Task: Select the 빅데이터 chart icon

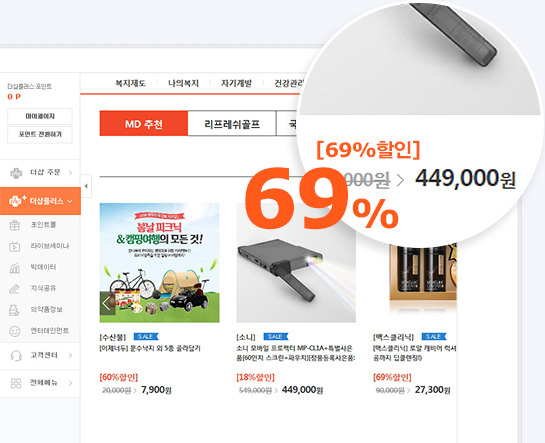Action: (x=15, y=268)
